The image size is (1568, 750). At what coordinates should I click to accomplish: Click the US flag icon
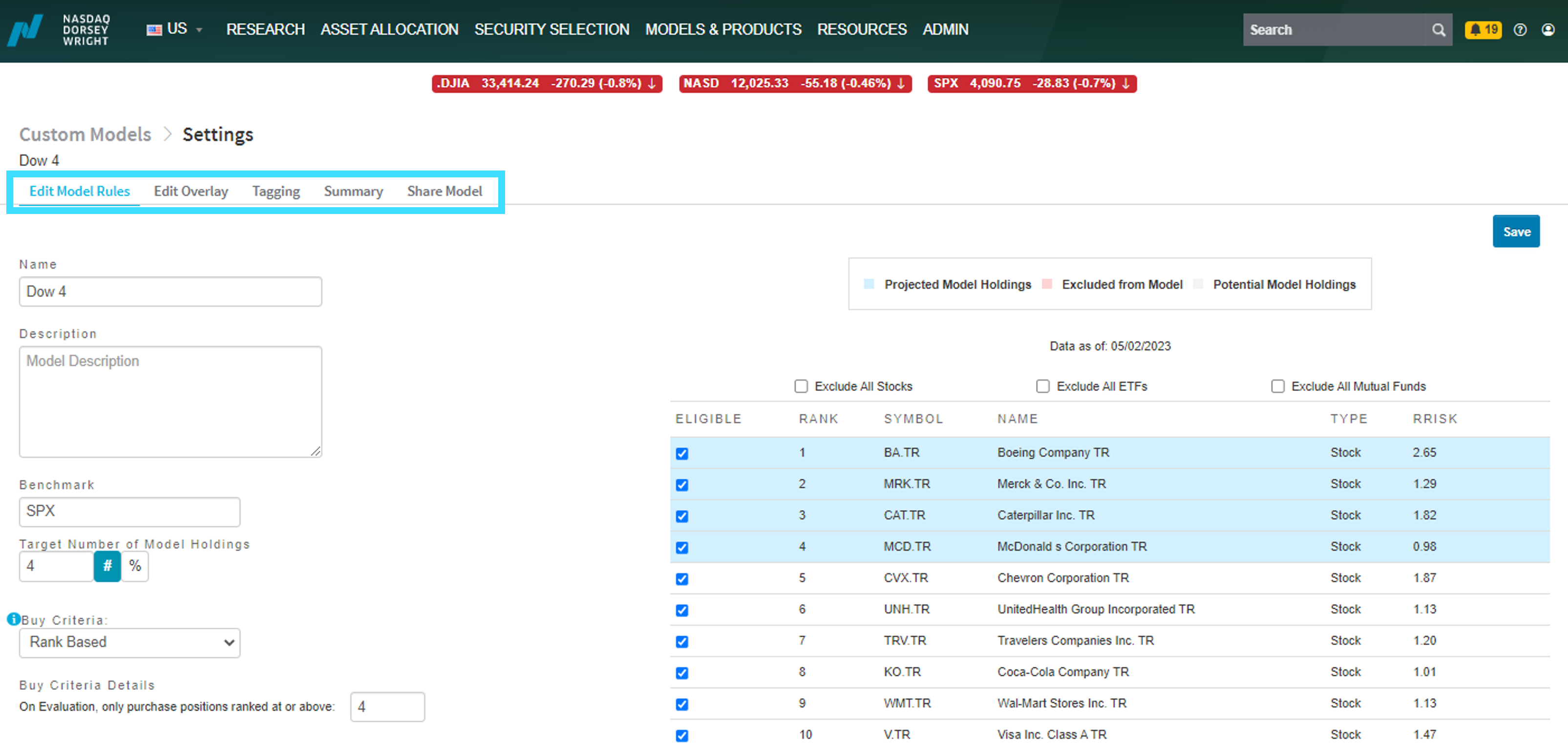coord(154,29)
